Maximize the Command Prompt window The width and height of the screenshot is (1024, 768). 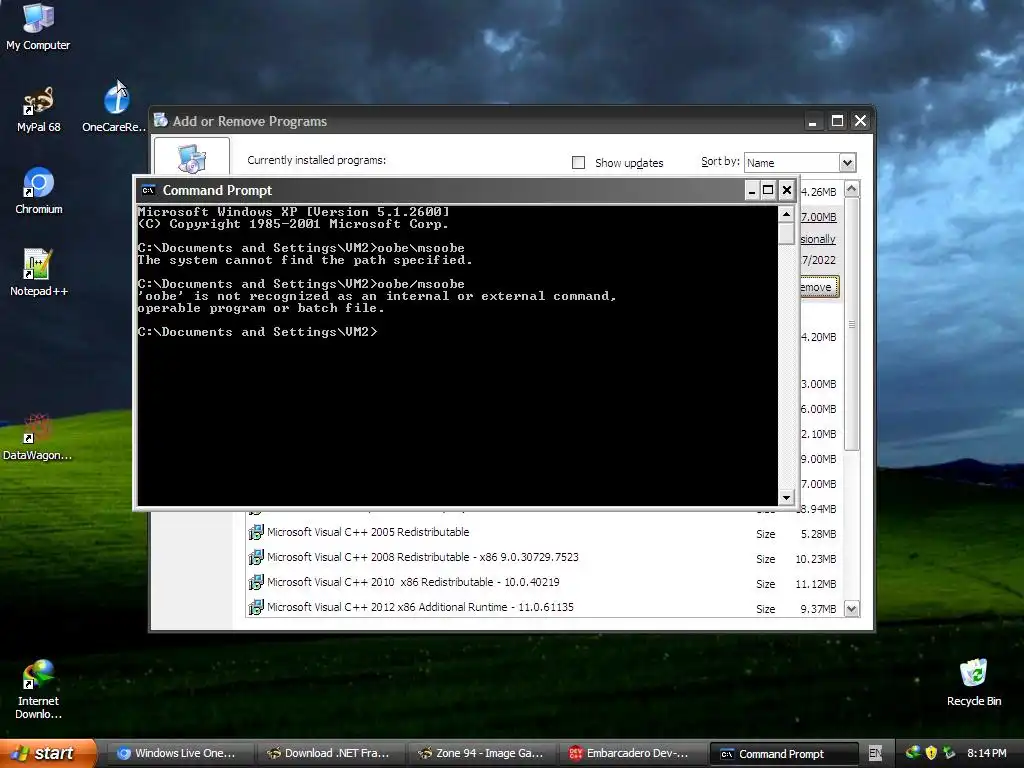(769, 190)
